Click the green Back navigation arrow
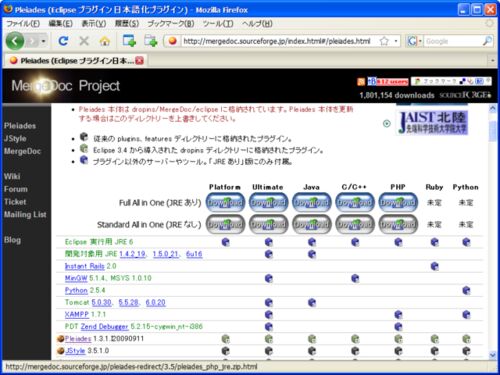The height and width of the screenshot is (375, 500). (15, 41)
